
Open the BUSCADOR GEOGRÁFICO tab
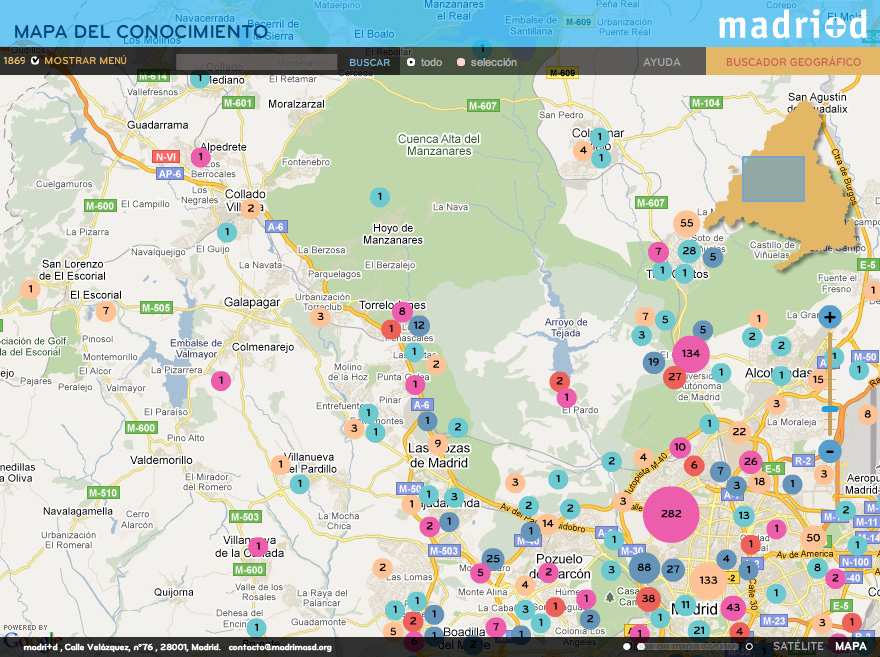[793, 62]
